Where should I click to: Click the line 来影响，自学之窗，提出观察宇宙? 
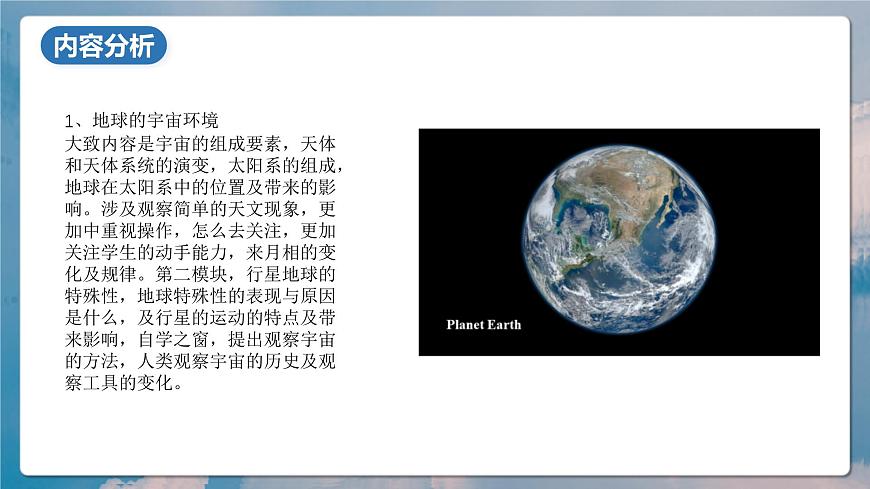(200, 339)
